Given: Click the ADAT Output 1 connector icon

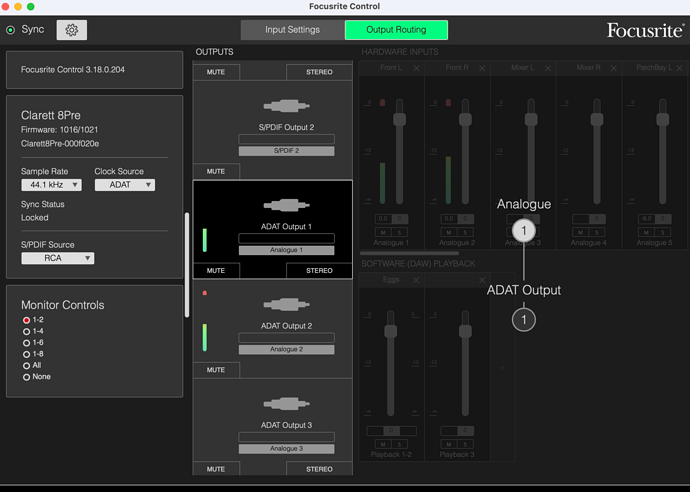Looking at the screenshot, I should point(286,205).
